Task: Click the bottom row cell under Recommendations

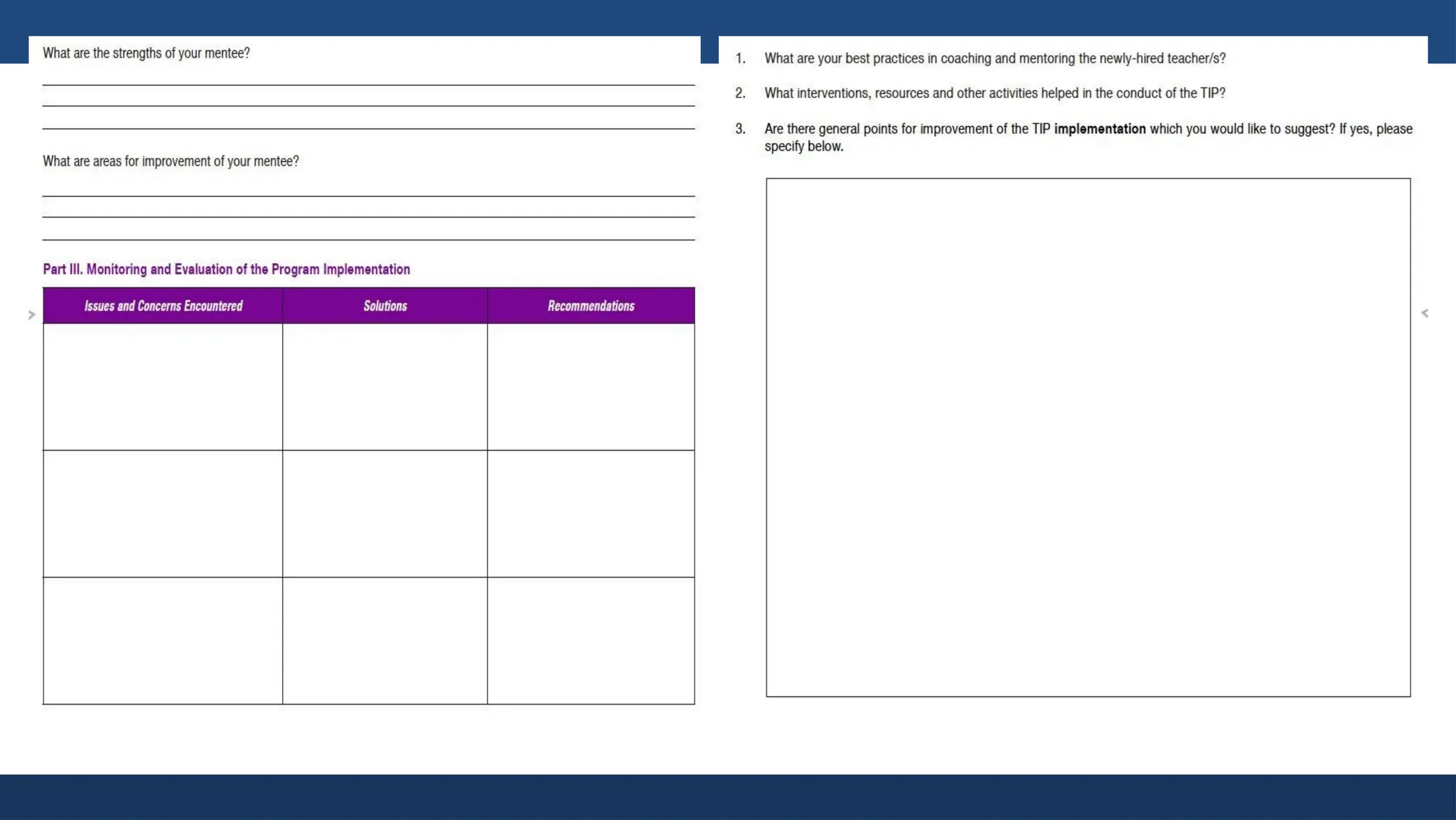Action: tap(591, 640)
